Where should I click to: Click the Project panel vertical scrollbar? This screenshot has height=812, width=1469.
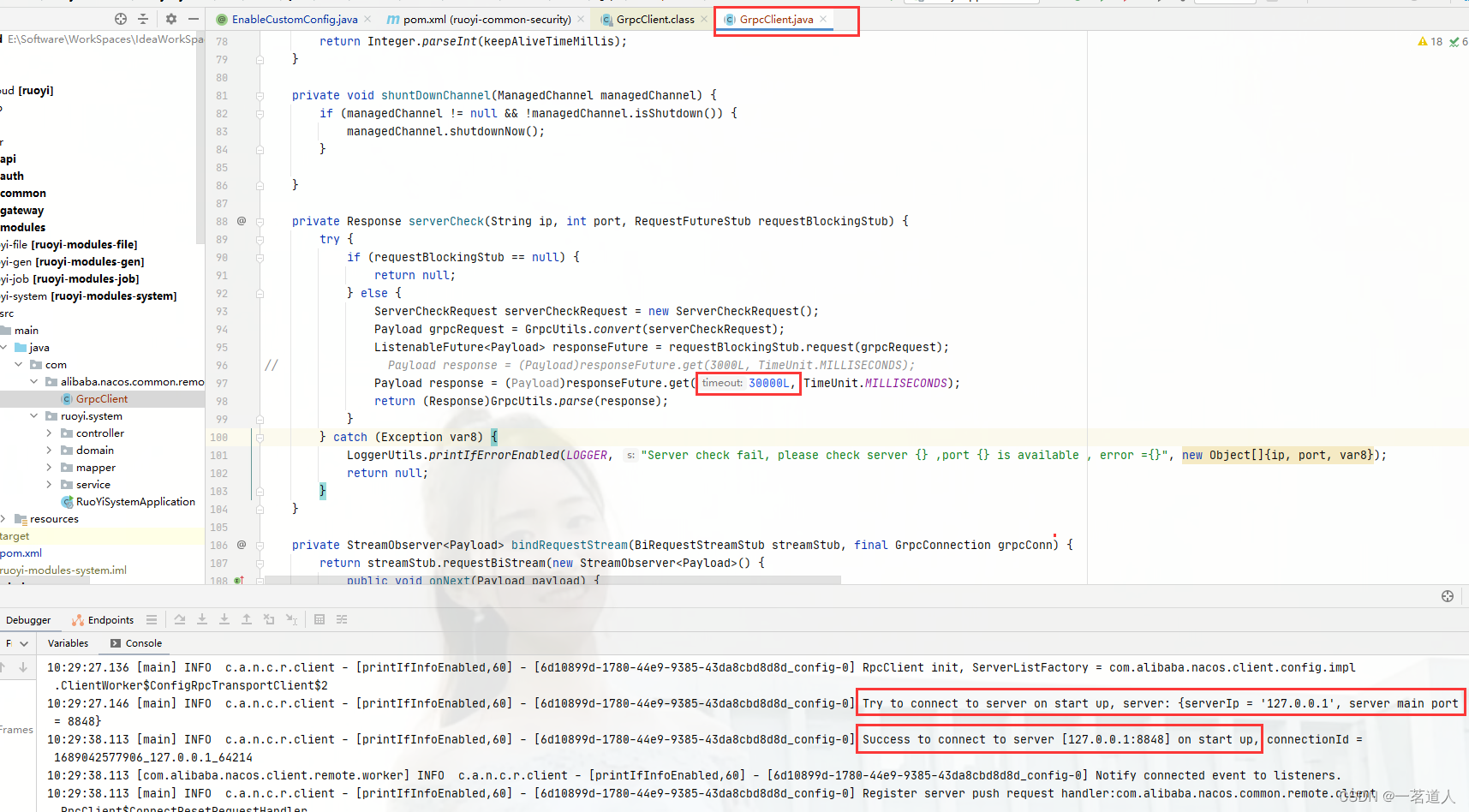[200, 137]
